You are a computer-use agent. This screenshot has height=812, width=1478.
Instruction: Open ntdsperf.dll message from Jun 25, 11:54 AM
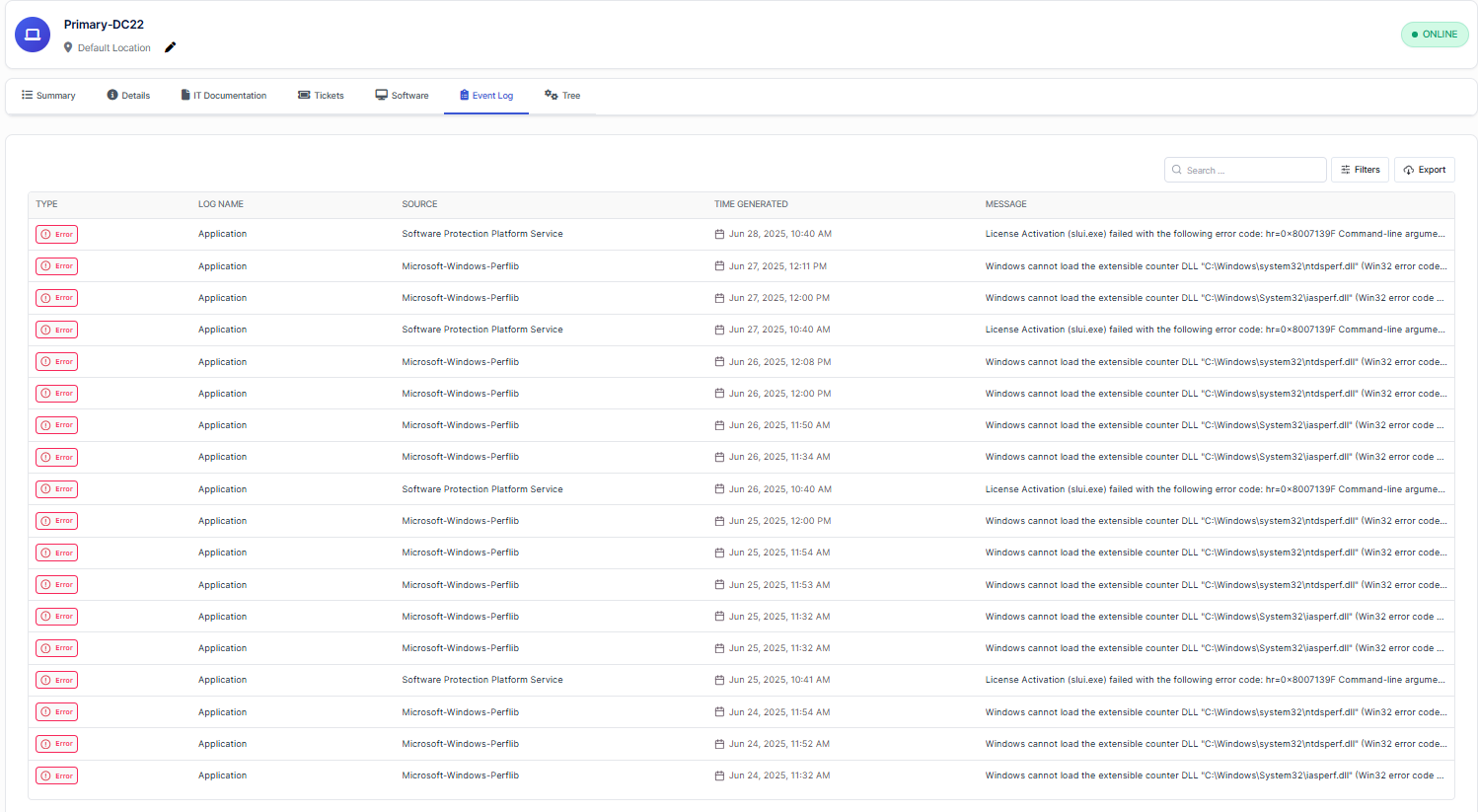(x=1216, y=553)
